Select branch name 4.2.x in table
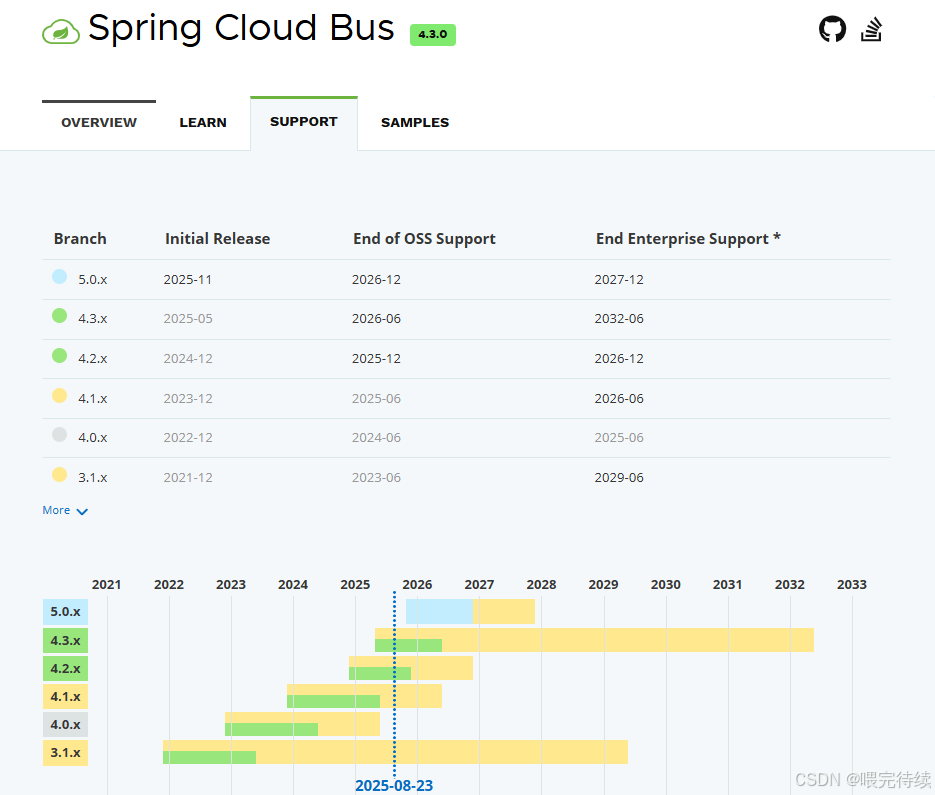935x795 pixels. click(x=92, y=358)
